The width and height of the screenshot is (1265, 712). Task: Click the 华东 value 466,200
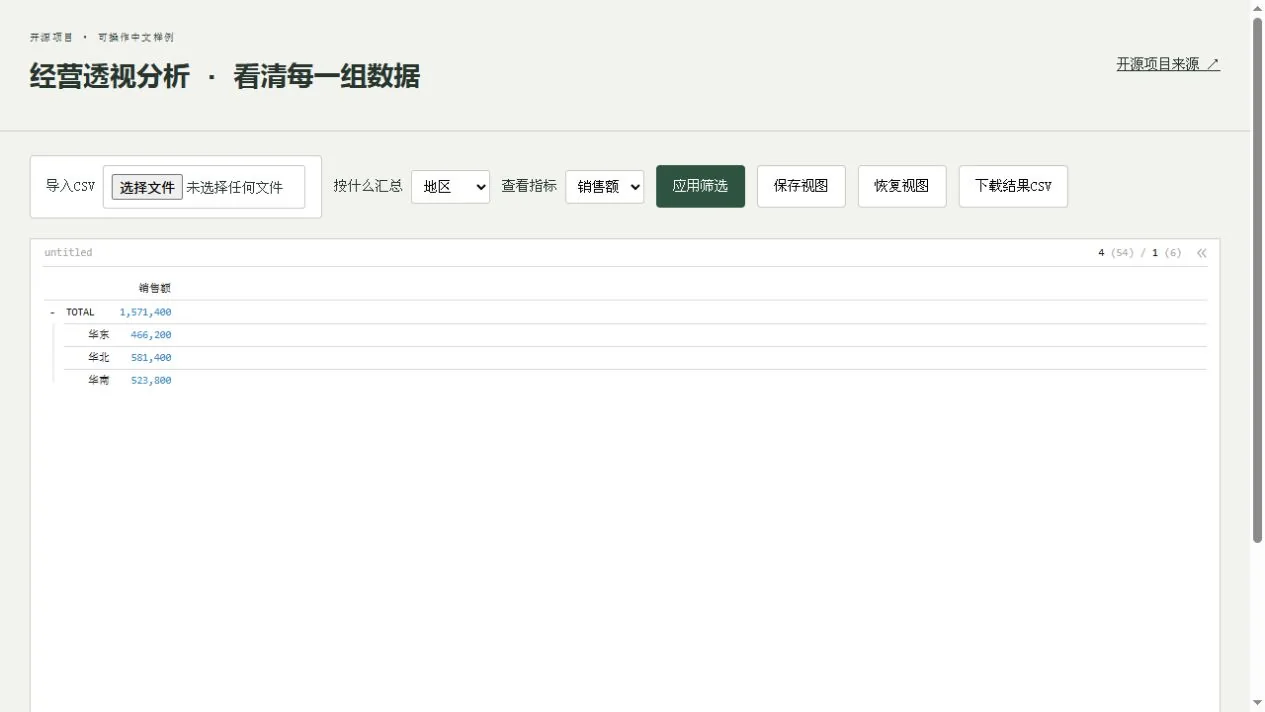[x=151, y=335]
